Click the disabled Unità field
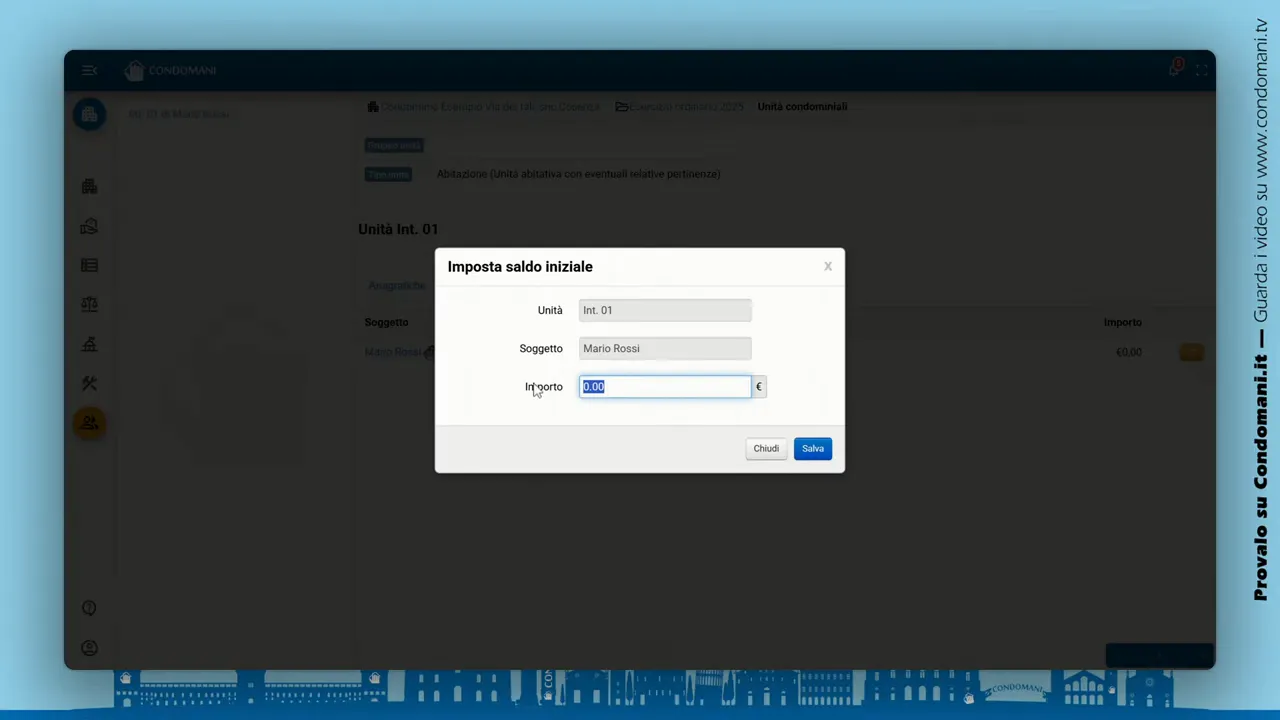The image size is (1280, 720). click(665, 311)
